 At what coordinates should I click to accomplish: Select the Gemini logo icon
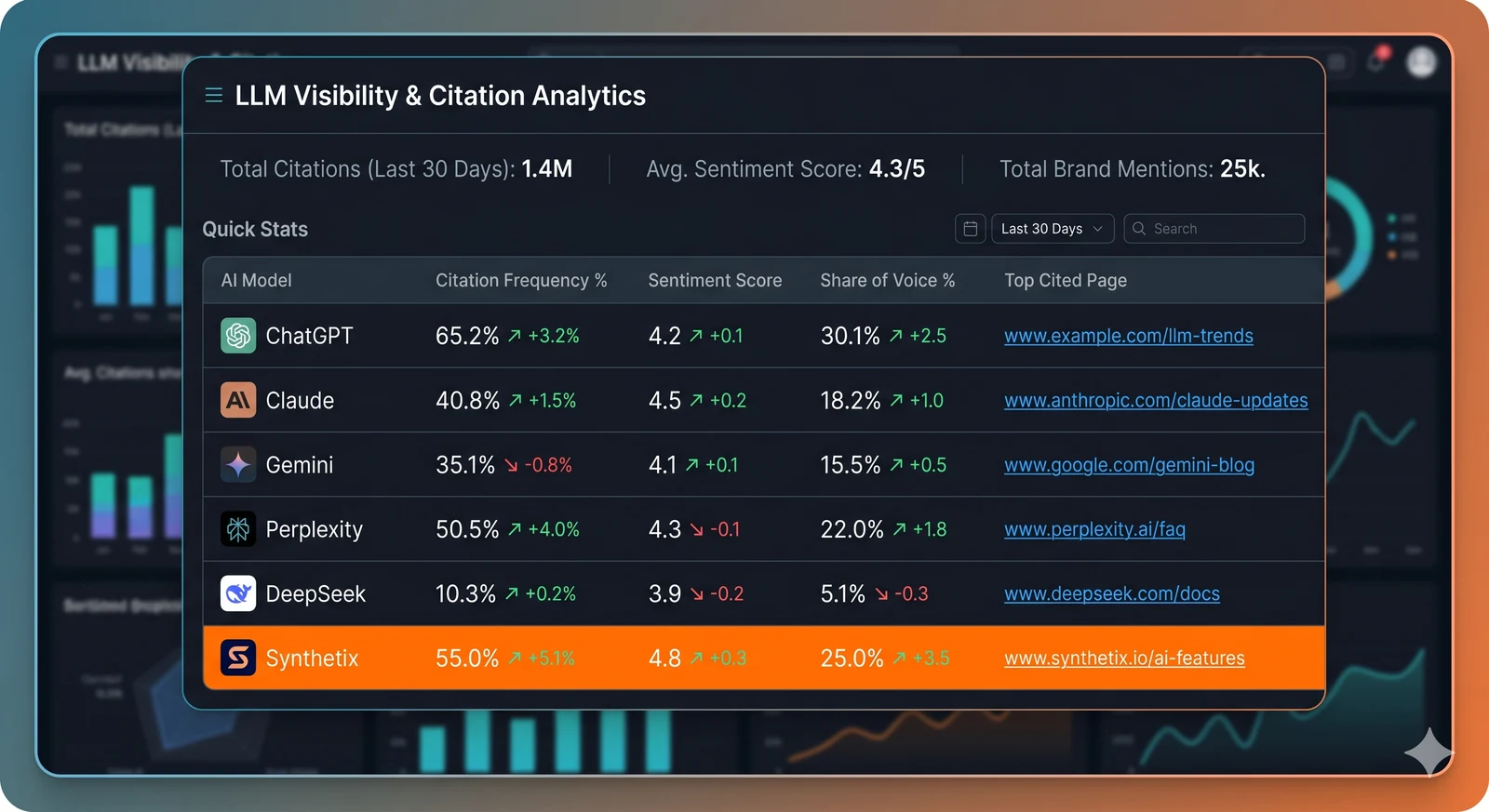click(238, 464)
